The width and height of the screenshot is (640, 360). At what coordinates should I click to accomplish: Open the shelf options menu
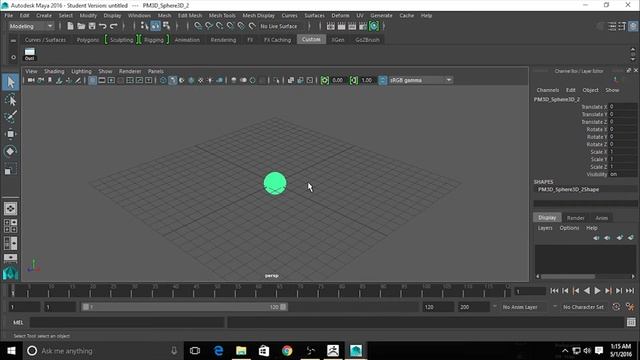point(13,57)
